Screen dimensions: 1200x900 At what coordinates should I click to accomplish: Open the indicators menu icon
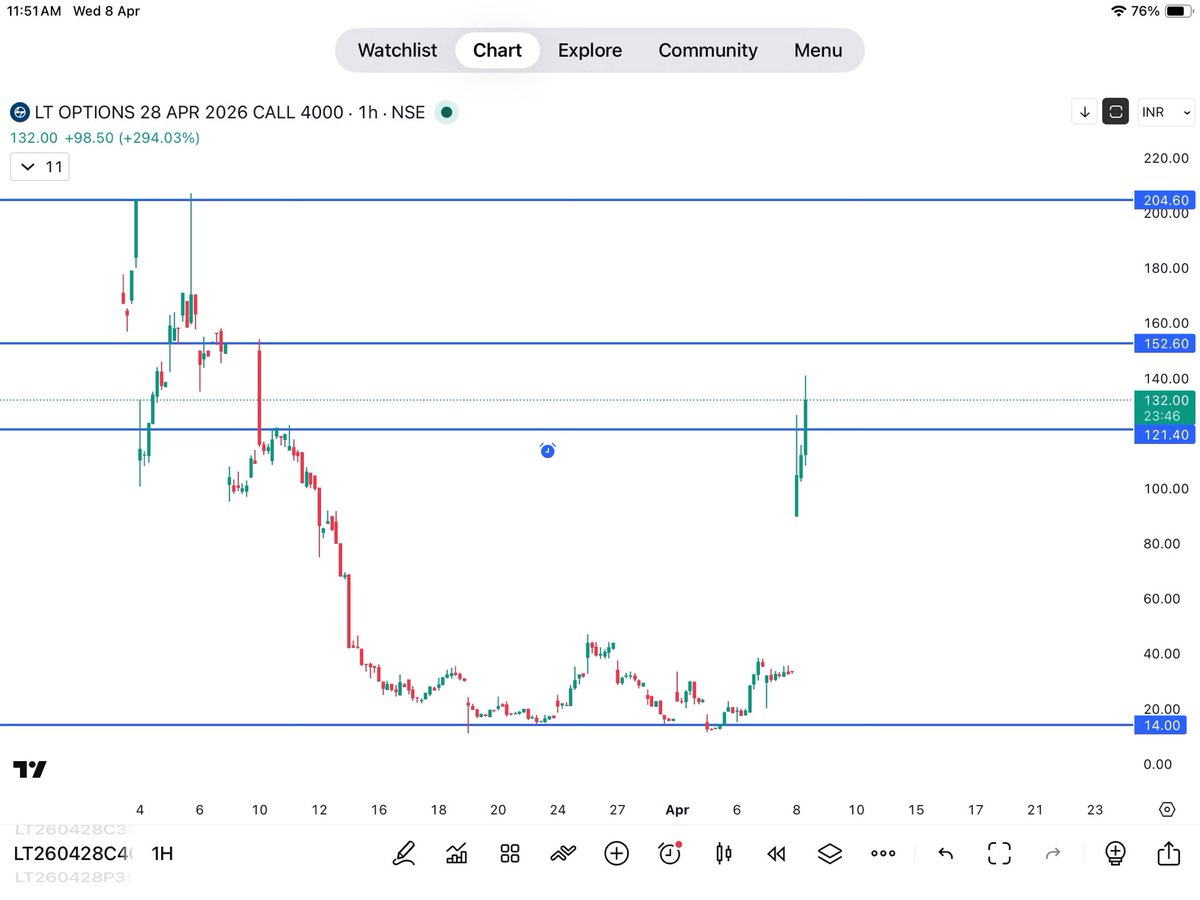[x=457, y=853]
